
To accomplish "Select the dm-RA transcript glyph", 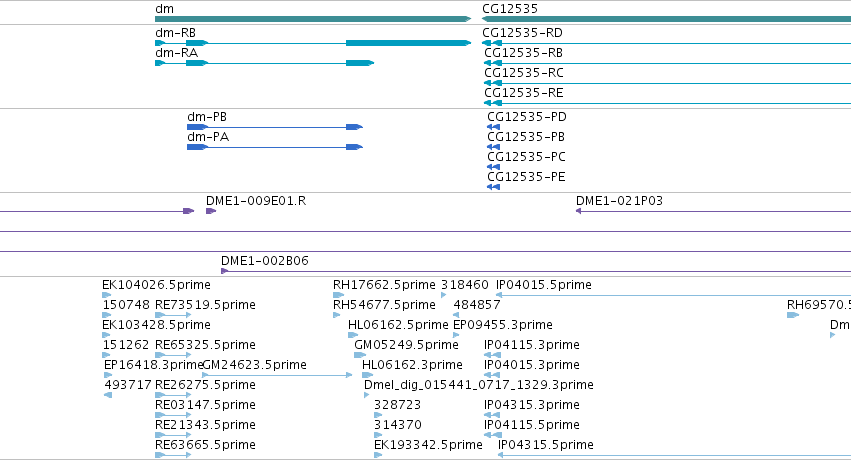I will point(265,63).
